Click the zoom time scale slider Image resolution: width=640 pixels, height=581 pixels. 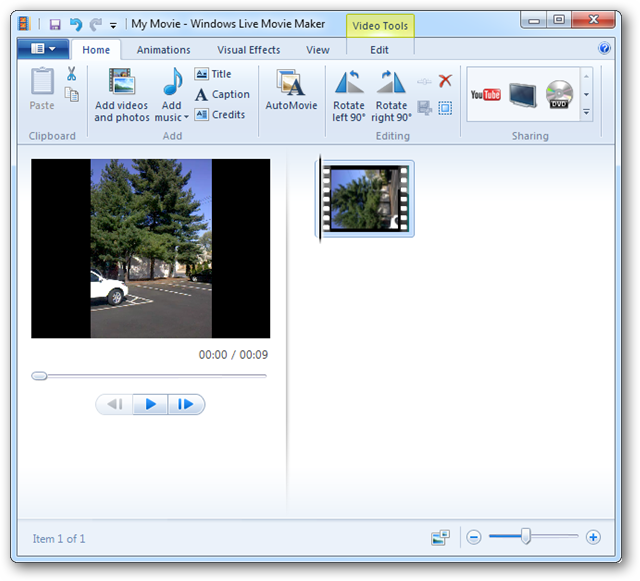pyautogui.click(x=525, y=537)
